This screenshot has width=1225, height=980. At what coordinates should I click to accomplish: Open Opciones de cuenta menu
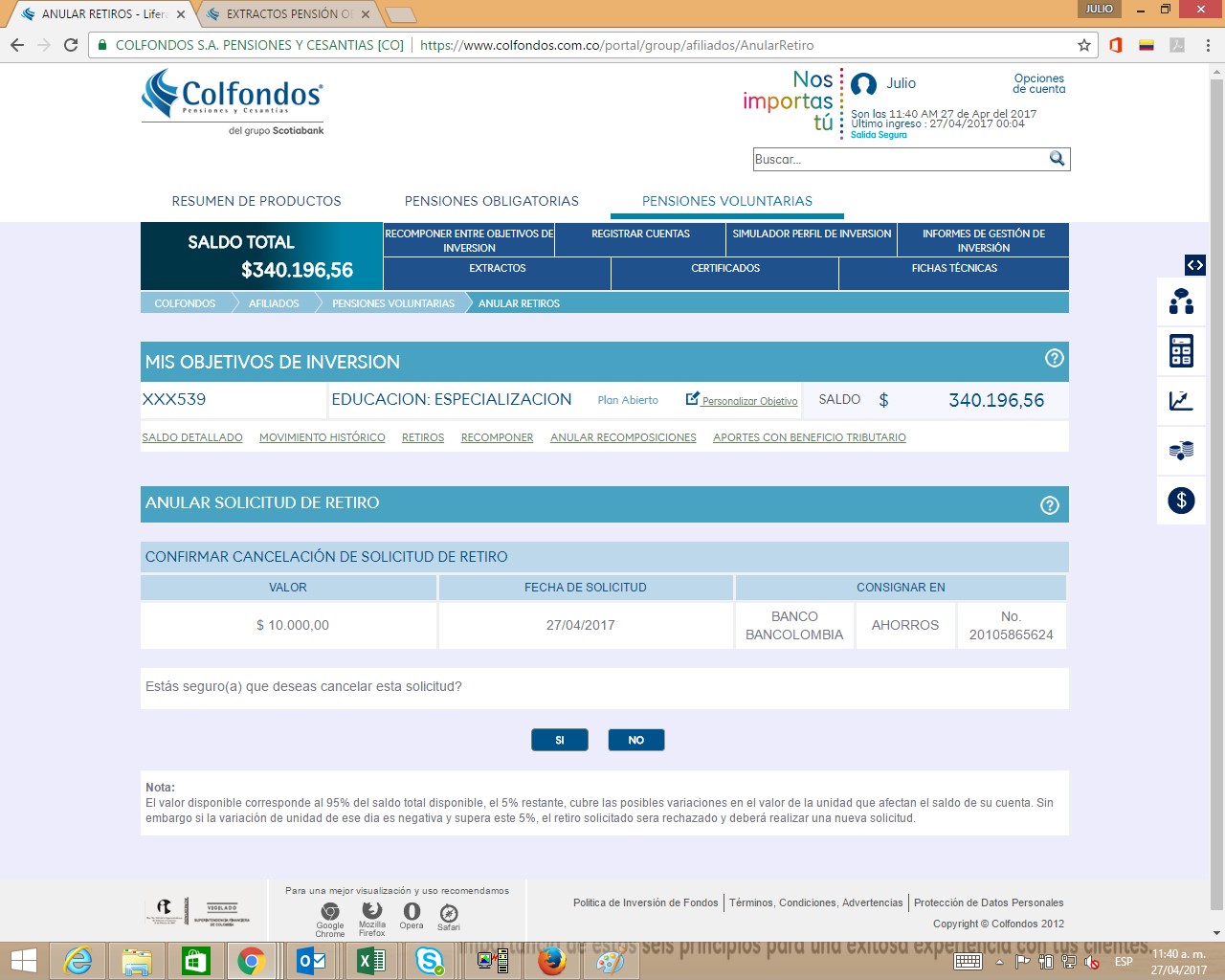(1038, 84)
